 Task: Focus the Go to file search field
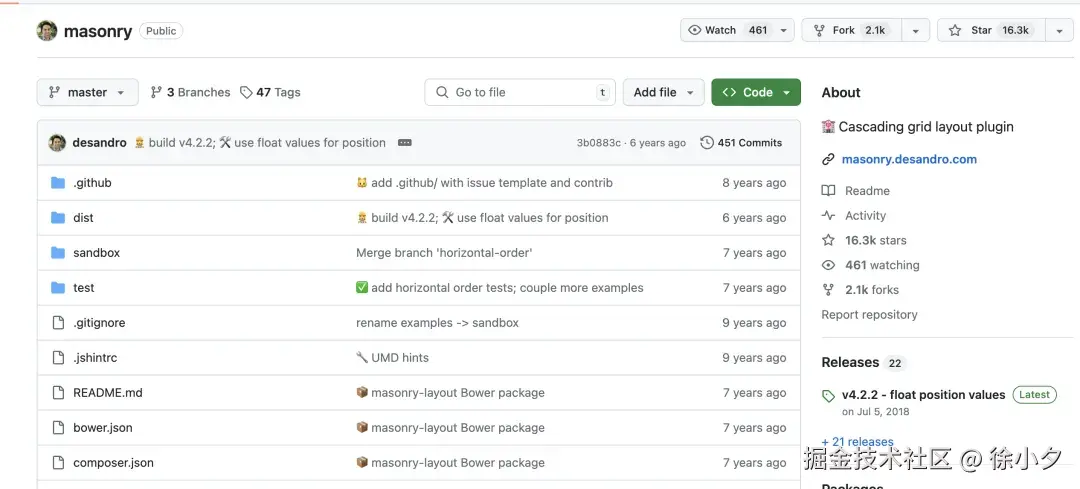pos(520,92)
